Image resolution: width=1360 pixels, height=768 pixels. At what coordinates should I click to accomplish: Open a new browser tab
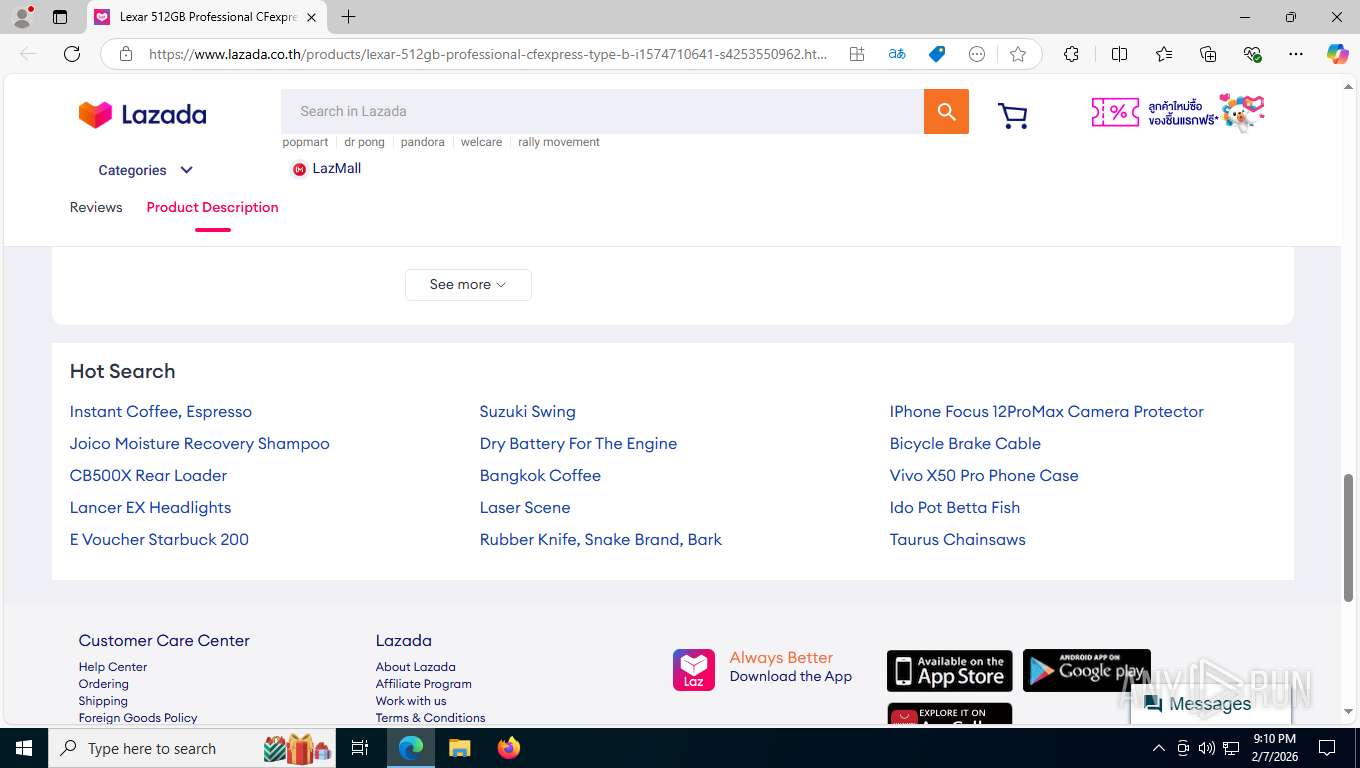click(x=348, y=17)
